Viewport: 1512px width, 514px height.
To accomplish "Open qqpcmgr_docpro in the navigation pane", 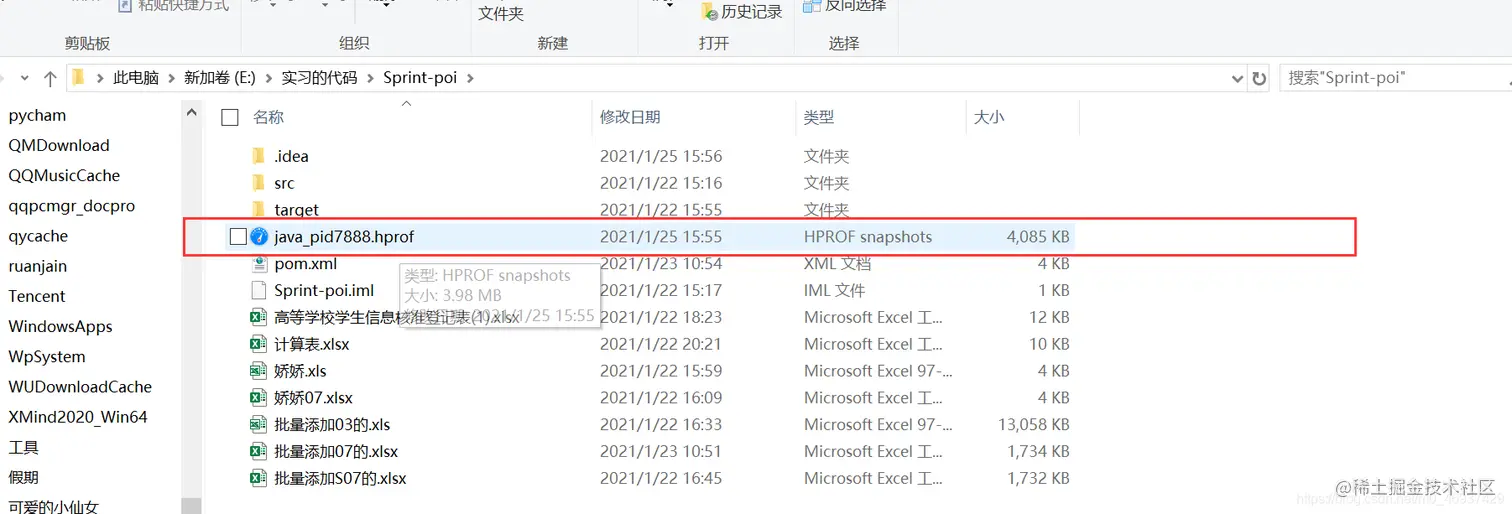I will (x=71, y=206).
